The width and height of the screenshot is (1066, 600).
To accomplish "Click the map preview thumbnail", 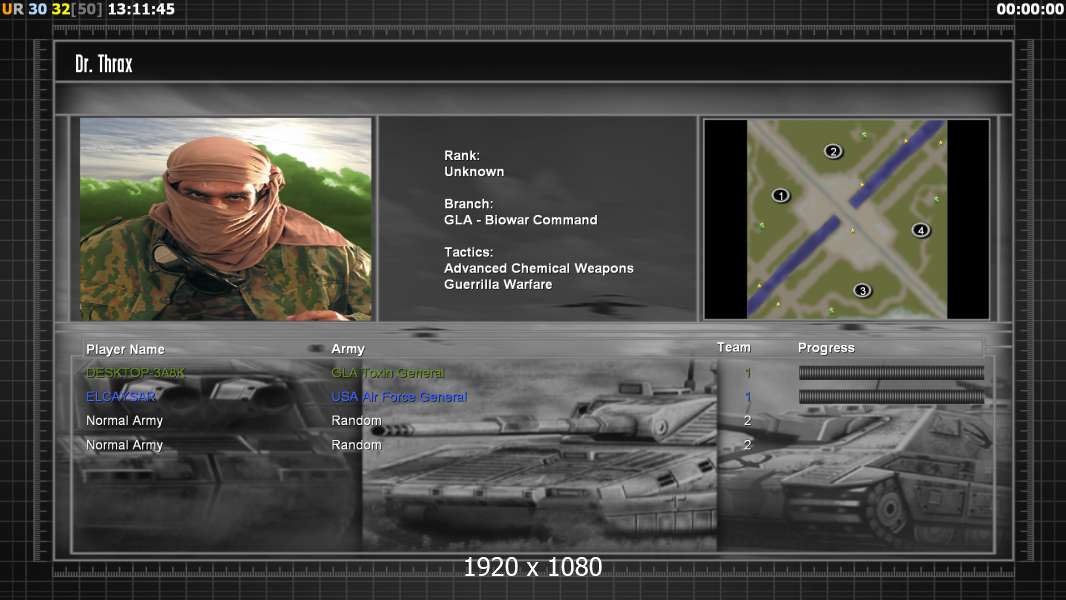I will click(846, 219).
